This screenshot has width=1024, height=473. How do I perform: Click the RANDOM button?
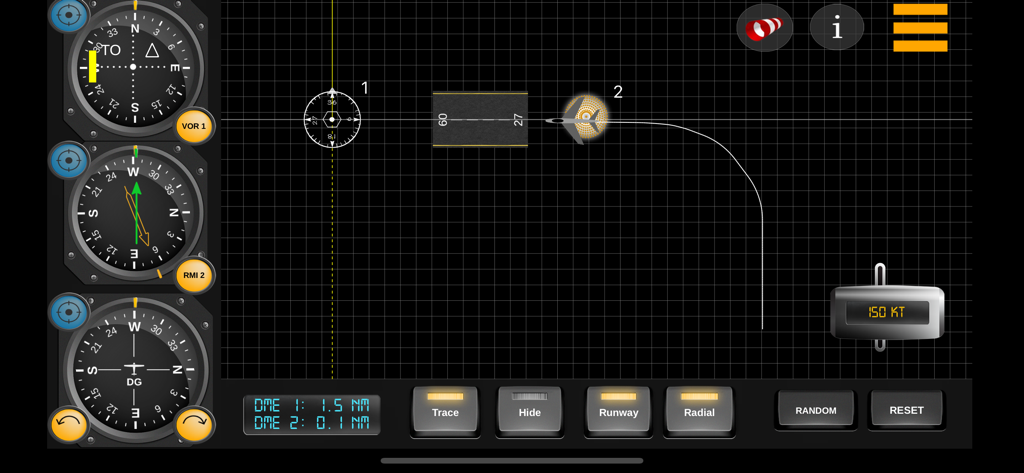tap(816, 410)
